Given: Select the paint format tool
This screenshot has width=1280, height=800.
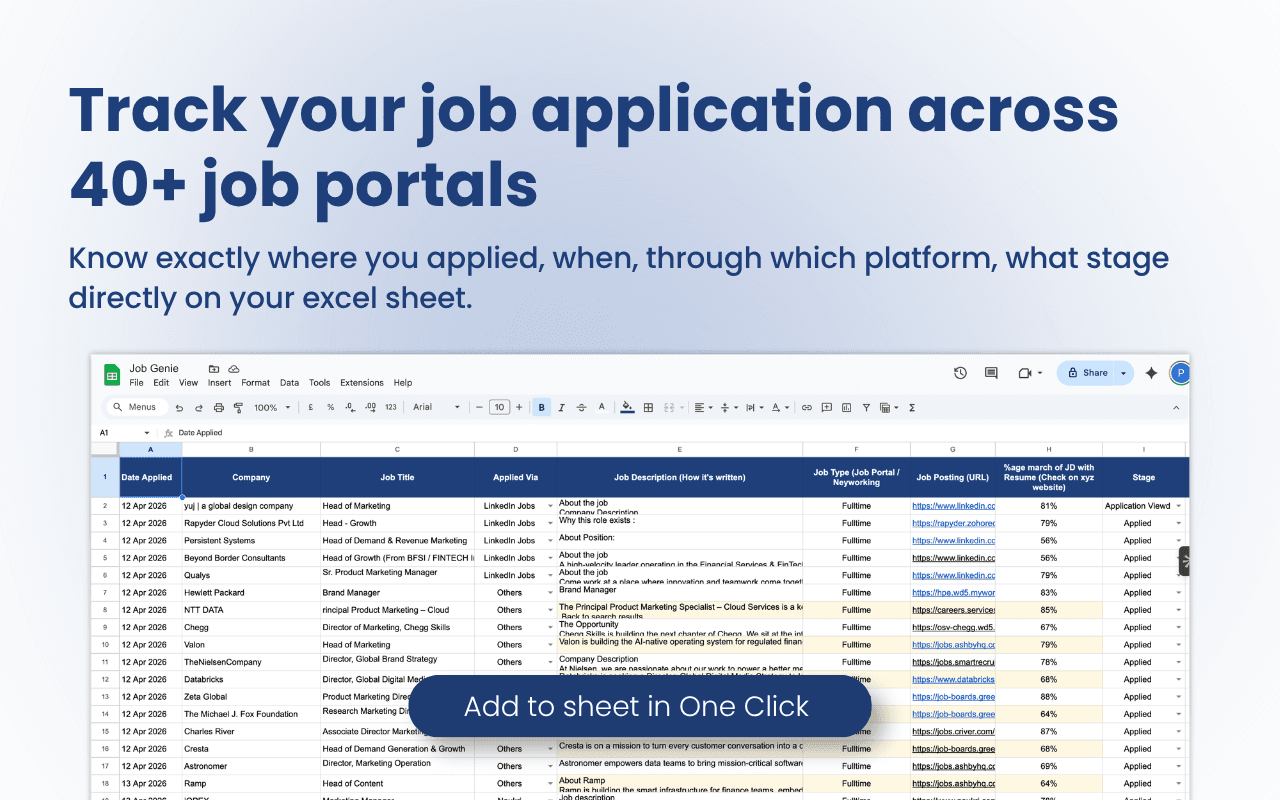Looking at the screenshot, I should click(237, 407).
